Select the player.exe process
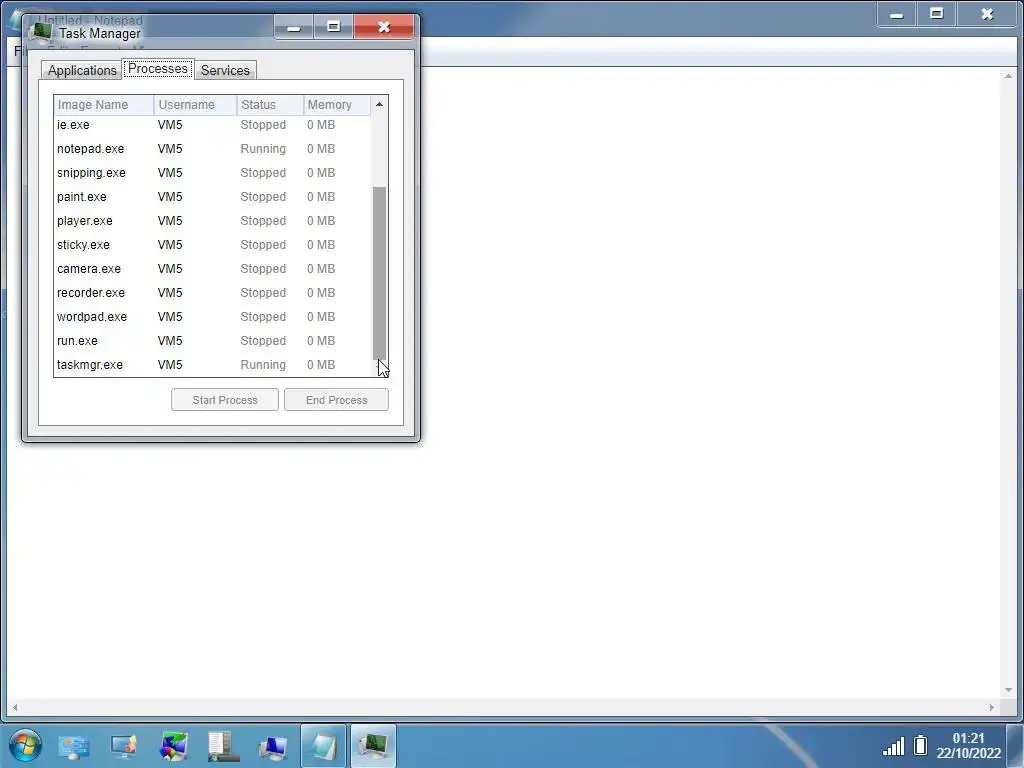The height and width of the screenshot is (768, 1024). (213, 221)
